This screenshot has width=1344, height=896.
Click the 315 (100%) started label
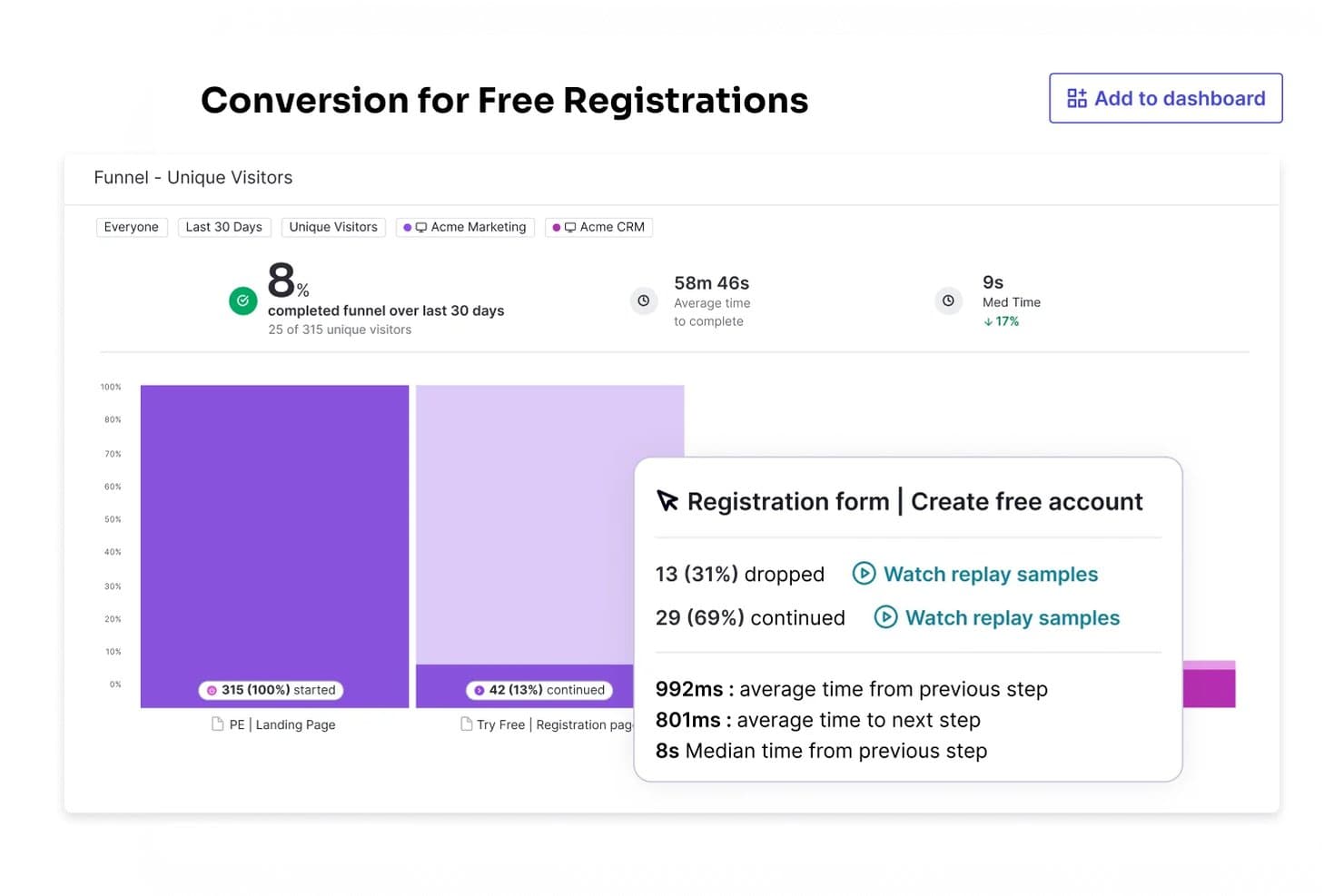coord(271,690)
